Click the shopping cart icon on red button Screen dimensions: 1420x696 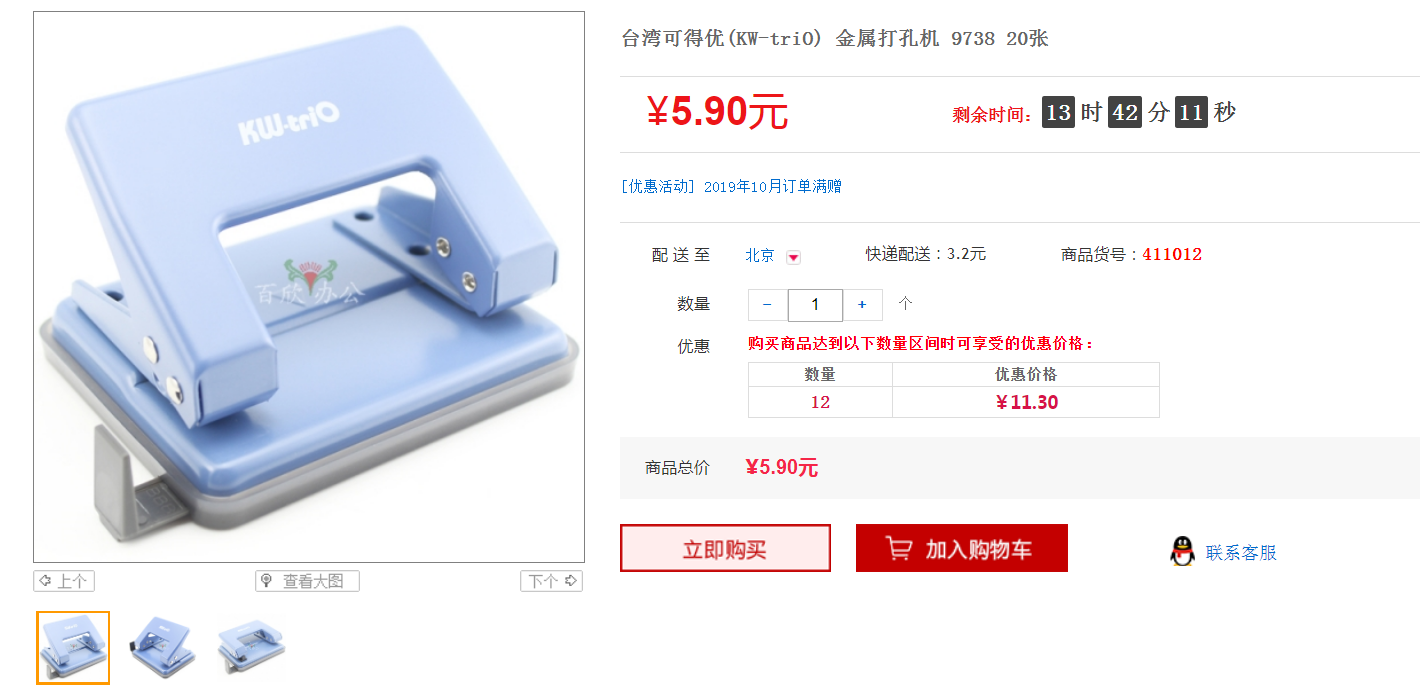[898, 549]
